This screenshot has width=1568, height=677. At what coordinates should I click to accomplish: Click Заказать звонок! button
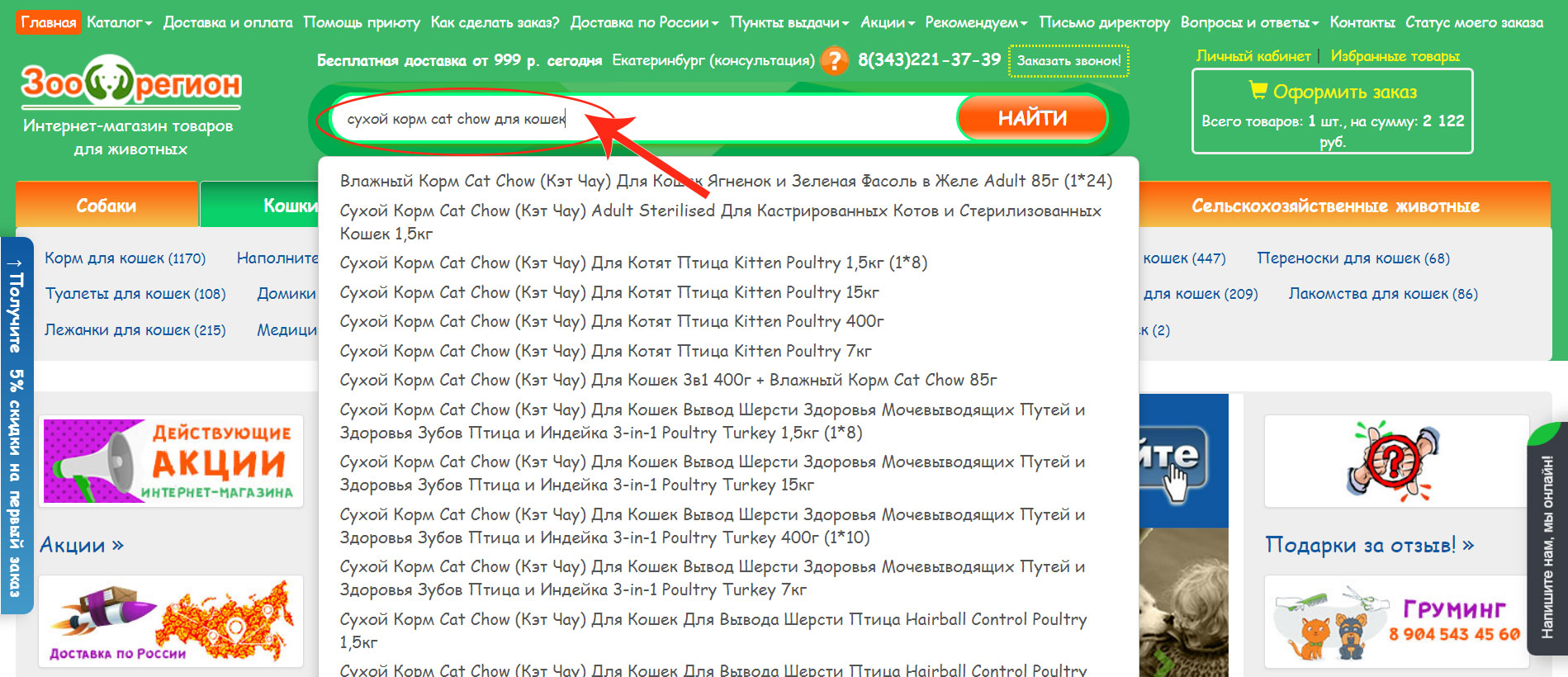coord(1068,60)
